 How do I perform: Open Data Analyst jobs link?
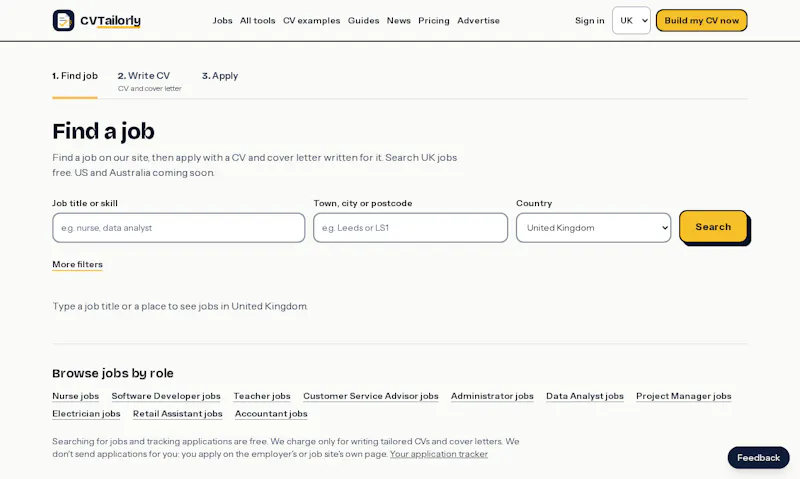point(585,396)
